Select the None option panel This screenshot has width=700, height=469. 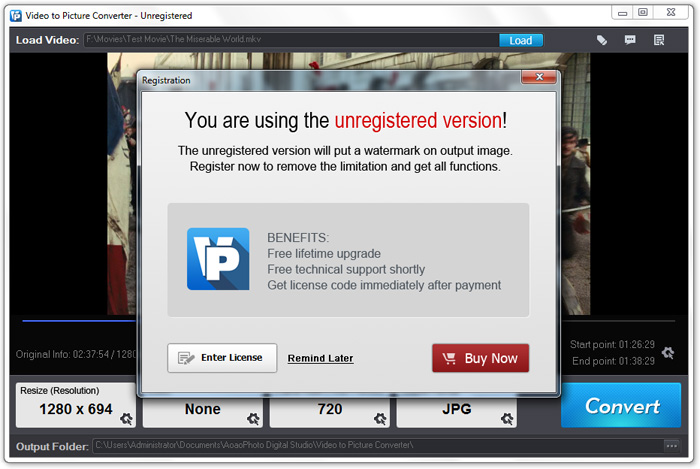point(203,412)
